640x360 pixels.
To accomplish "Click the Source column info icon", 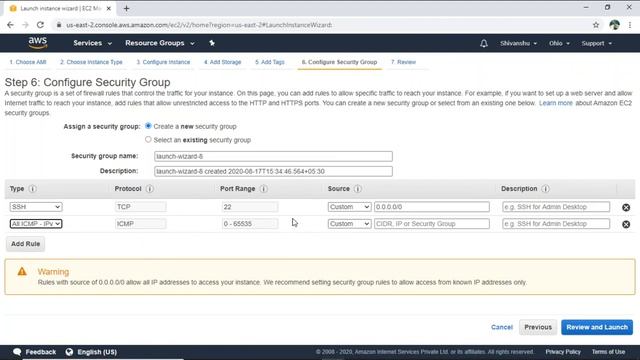I will click(358, 189).
